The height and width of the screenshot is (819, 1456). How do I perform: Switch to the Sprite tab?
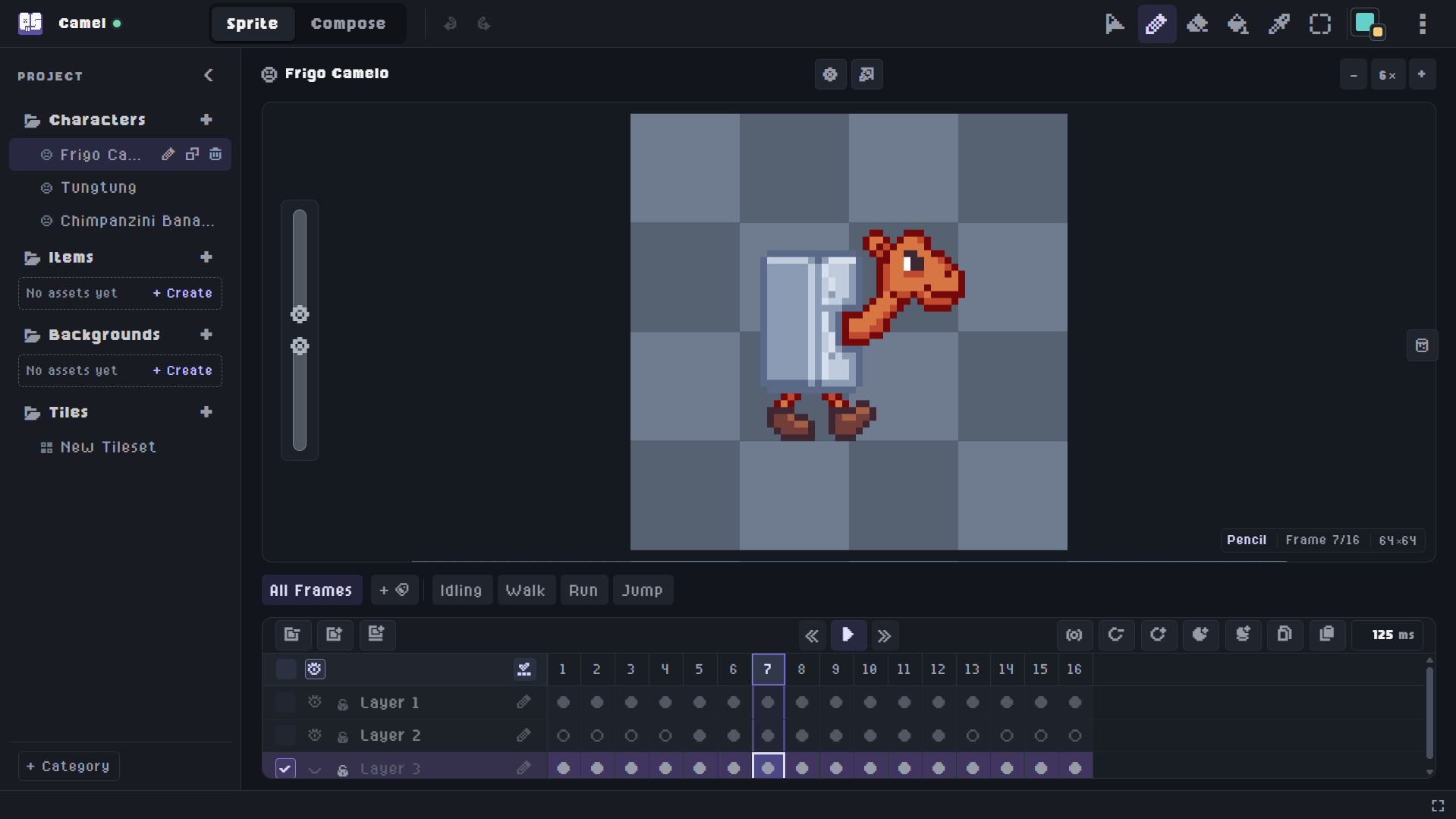[252, 24]
